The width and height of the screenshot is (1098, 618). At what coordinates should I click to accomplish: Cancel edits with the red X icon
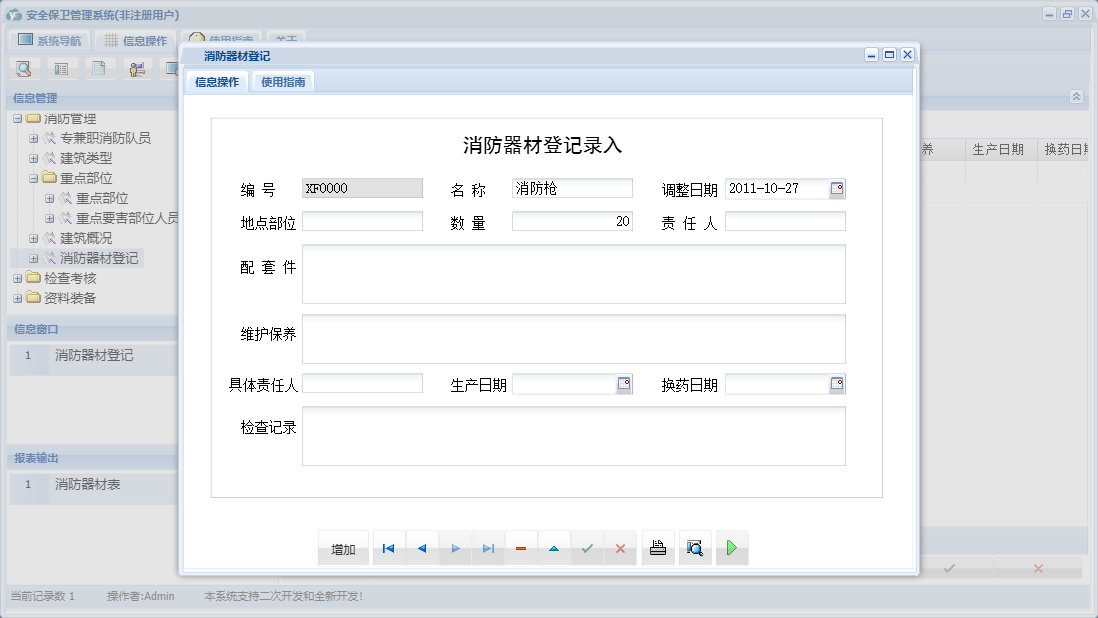[x=621, y=547]
